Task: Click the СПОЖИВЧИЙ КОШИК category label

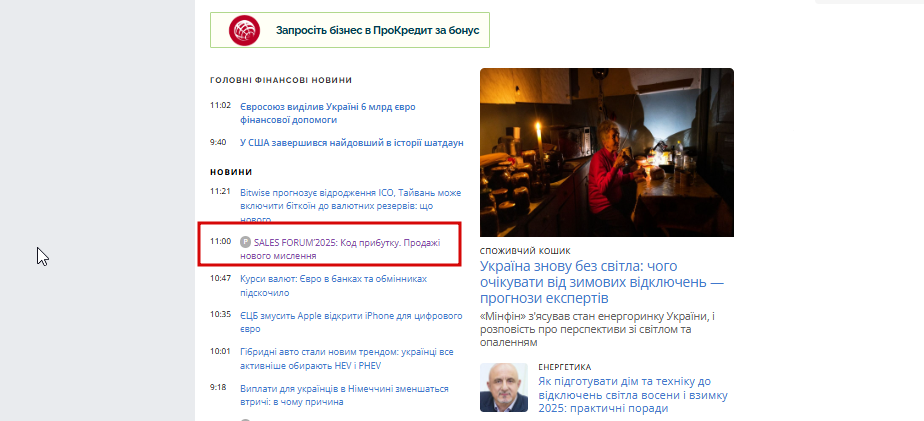Action: (x=525, y=251)
